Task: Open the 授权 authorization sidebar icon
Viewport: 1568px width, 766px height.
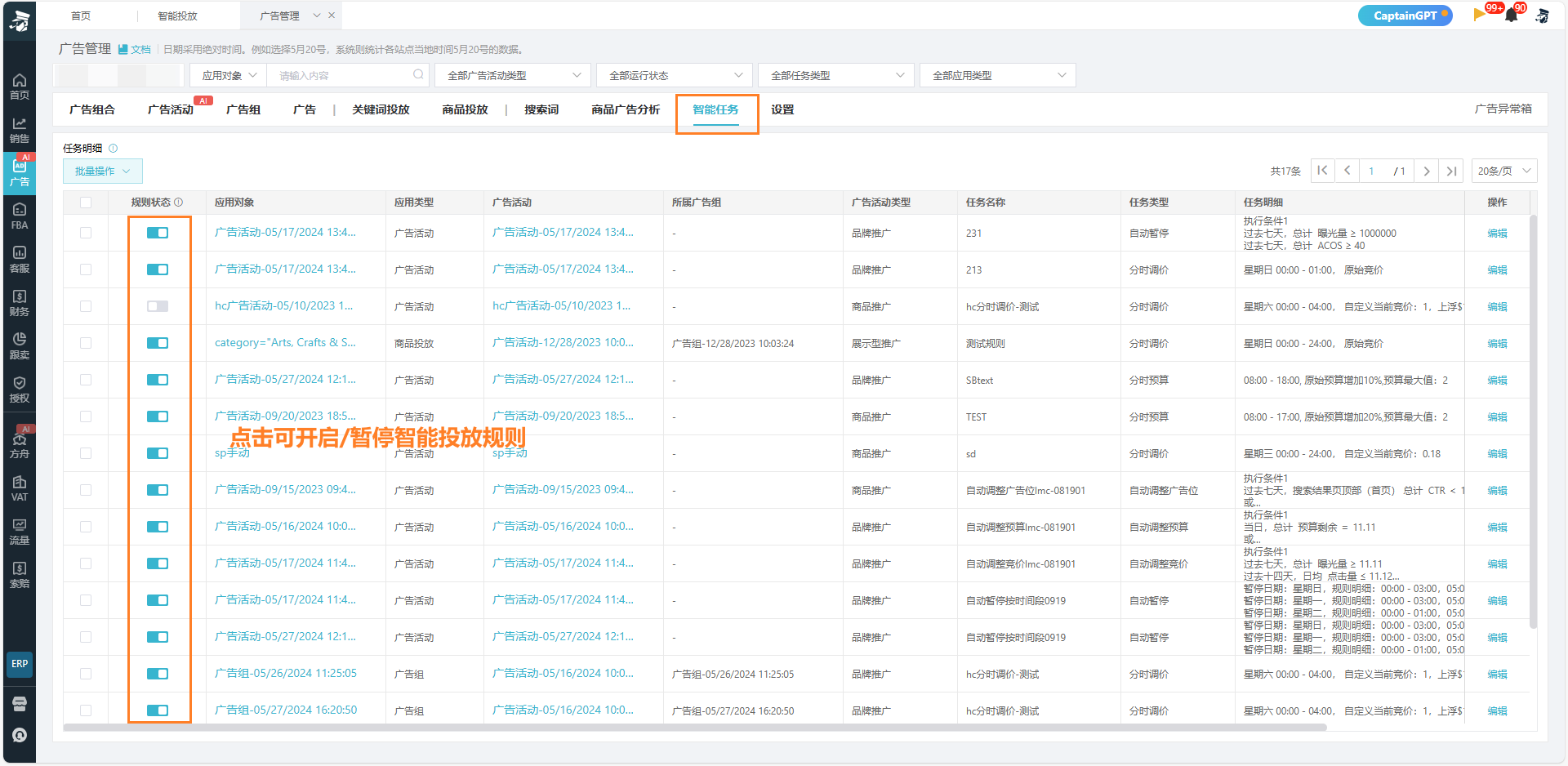Action: point(20,389)
